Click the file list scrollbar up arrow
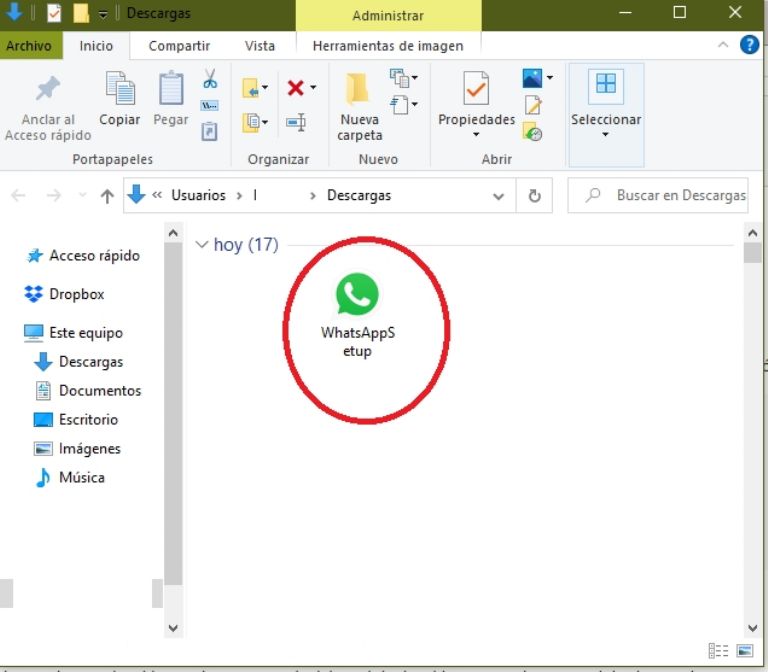This screenshot has height=672, width=768. [753, 233]
